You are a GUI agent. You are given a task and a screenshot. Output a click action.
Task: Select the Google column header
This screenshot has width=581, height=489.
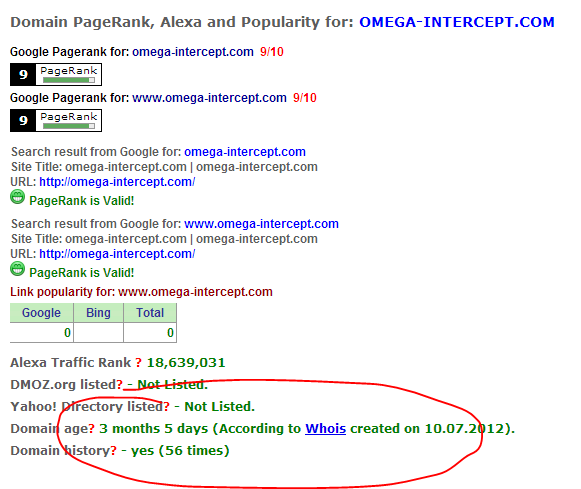42,313
